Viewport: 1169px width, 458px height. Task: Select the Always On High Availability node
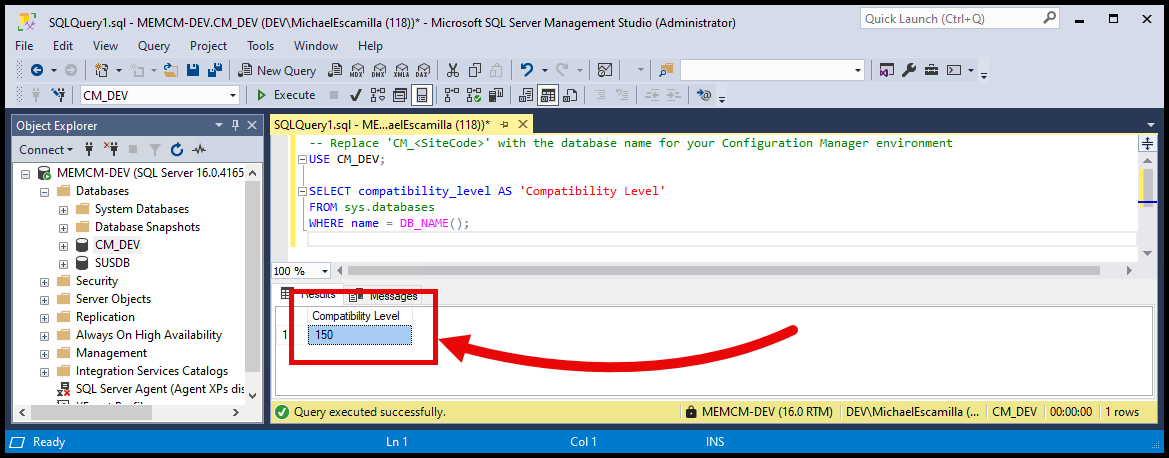click(149, 335)
